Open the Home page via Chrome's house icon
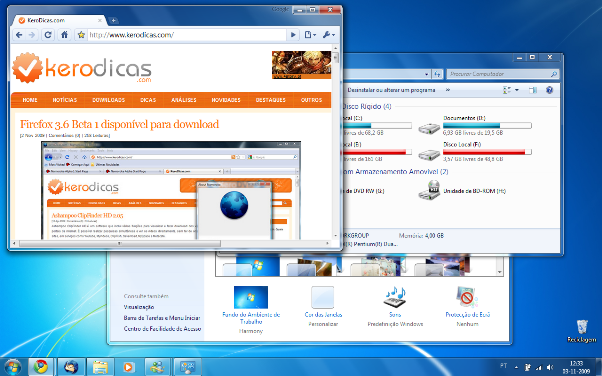The height and width of the screenshot is (376, 602). point(64,35)
